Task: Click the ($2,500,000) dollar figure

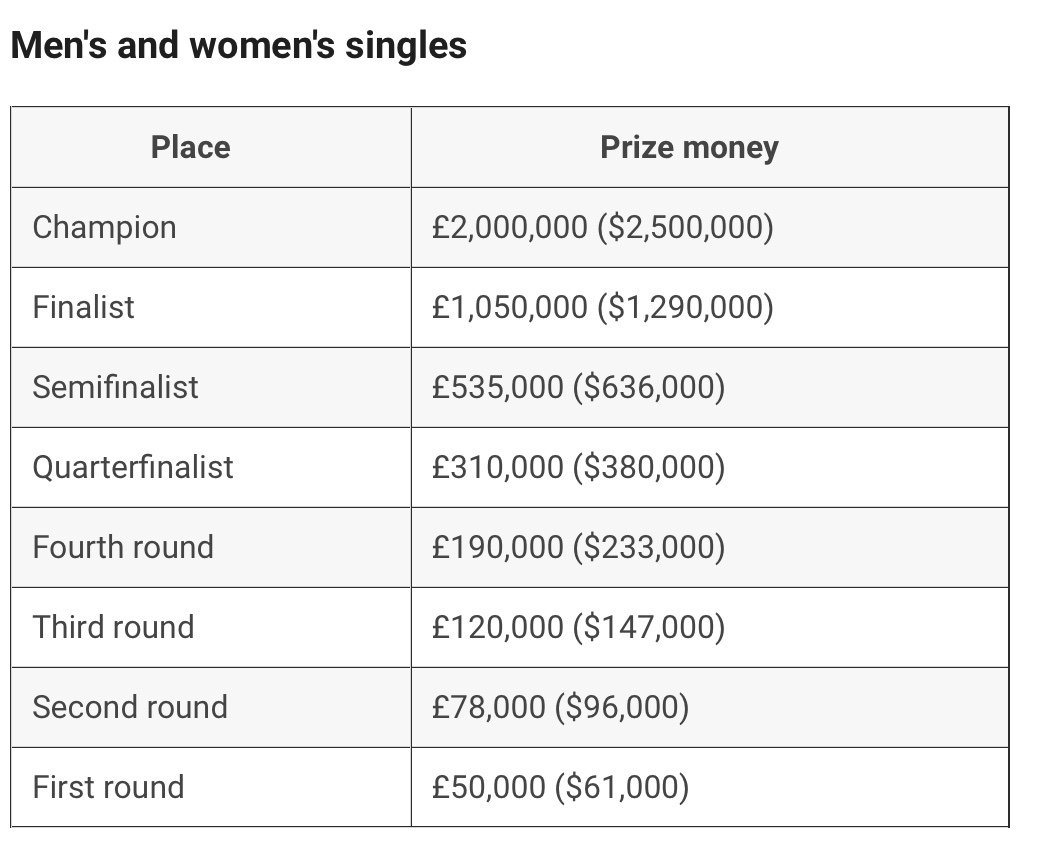Action: pos(685,228)
